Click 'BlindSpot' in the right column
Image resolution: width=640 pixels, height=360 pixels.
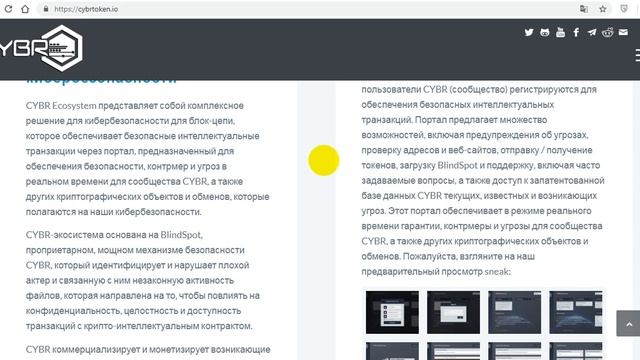[x=457, y=165]
